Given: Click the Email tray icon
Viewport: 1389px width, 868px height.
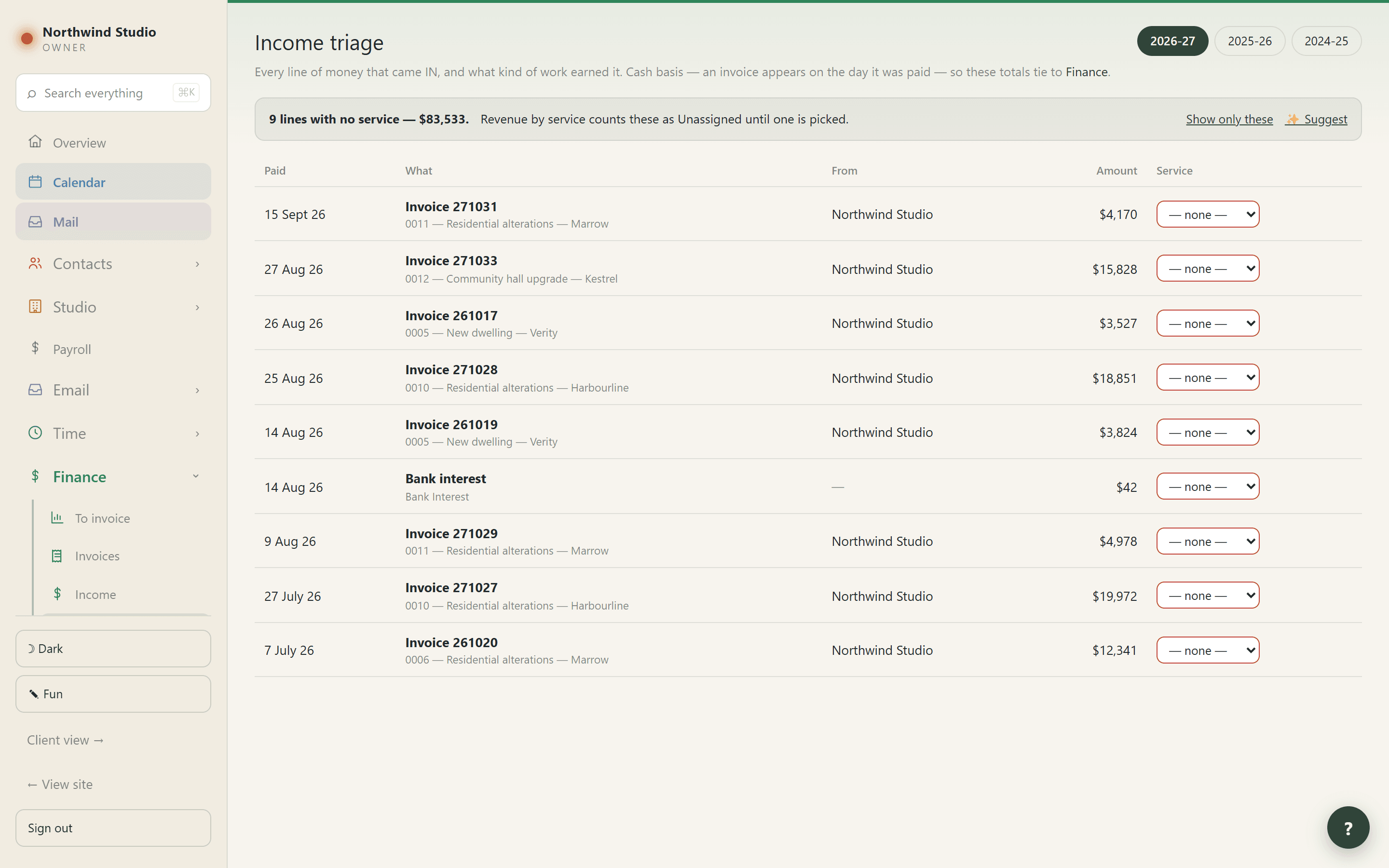Looking at the screenshot, I should click(x=35, y=390).
